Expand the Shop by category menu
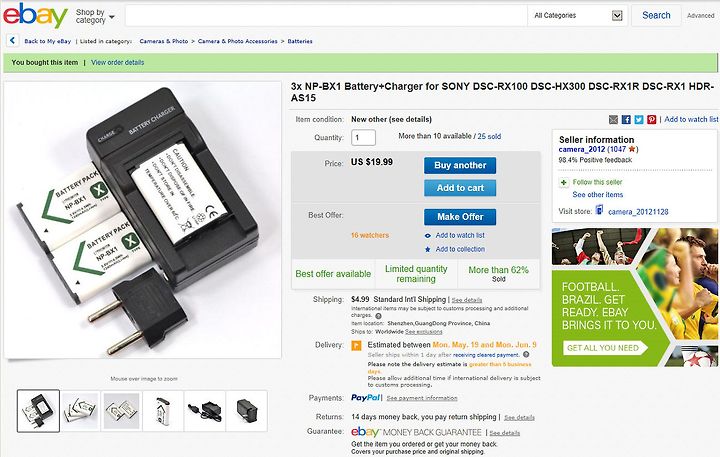This screenshot has height=457, width=720. tap(95, 16)
